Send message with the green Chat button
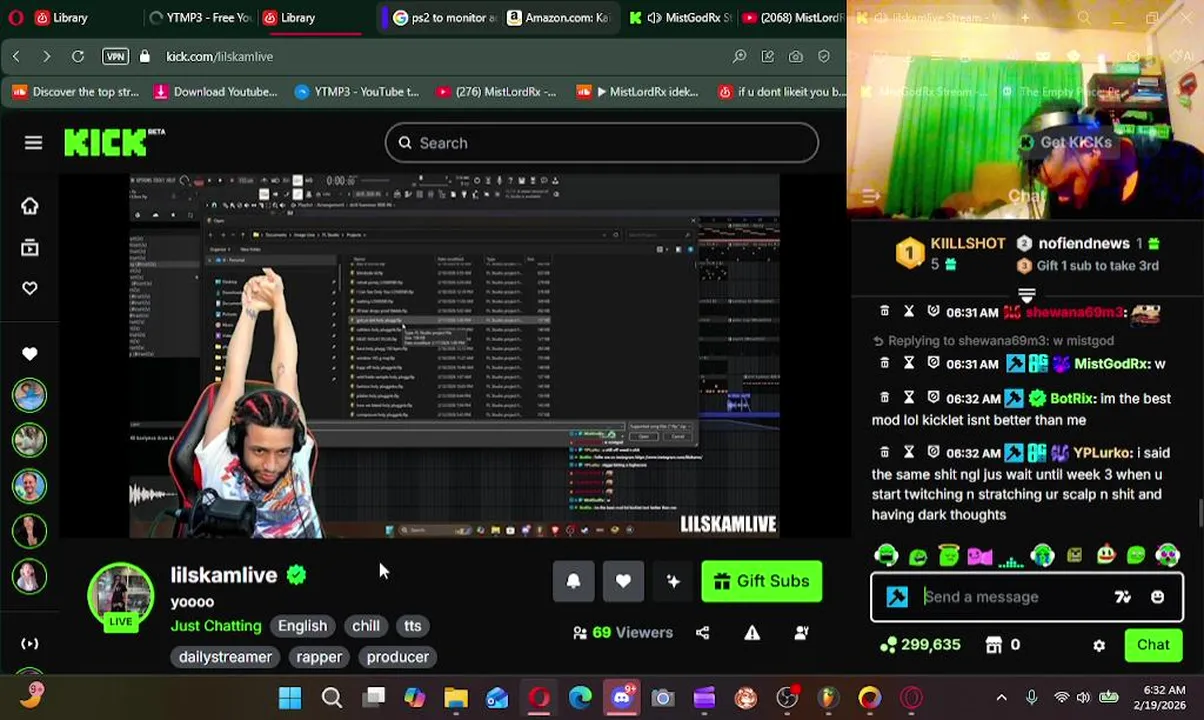The width and height of the screenshot is (1204, 720). coord(1153,645)
